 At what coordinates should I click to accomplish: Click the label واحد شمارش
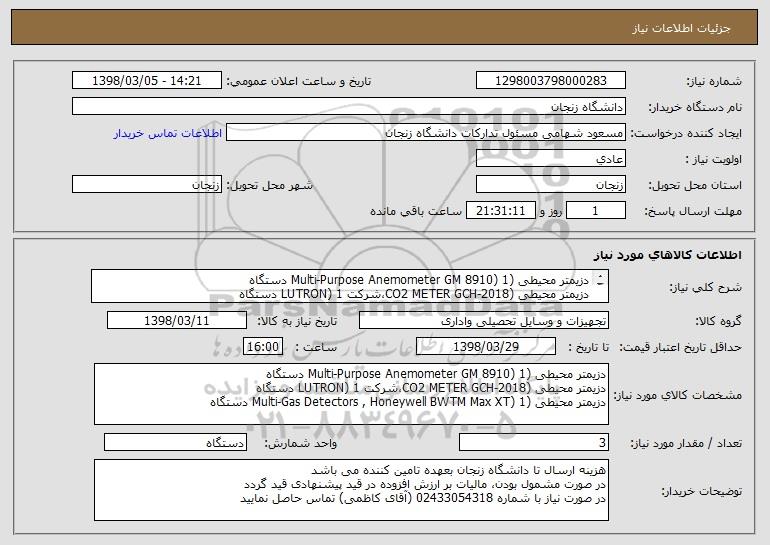pyautogui.click(x=301, y=443)
